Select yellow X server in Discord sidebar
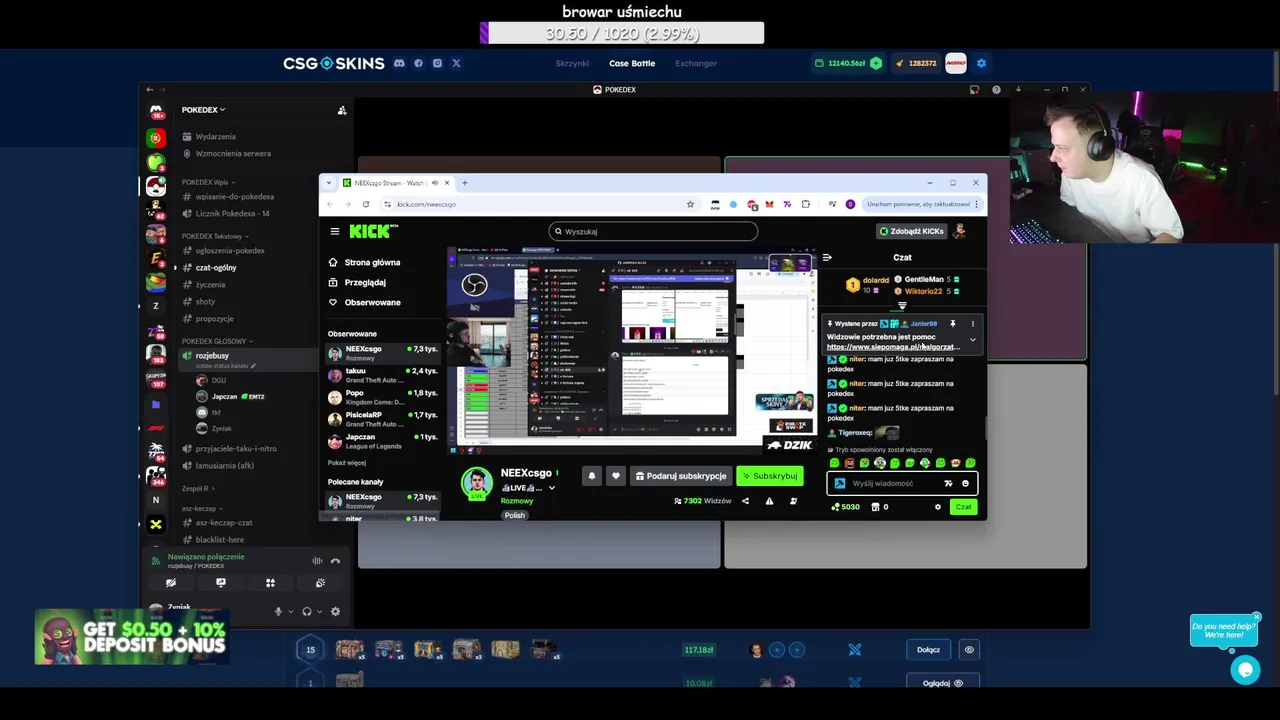 click(156, 524)
